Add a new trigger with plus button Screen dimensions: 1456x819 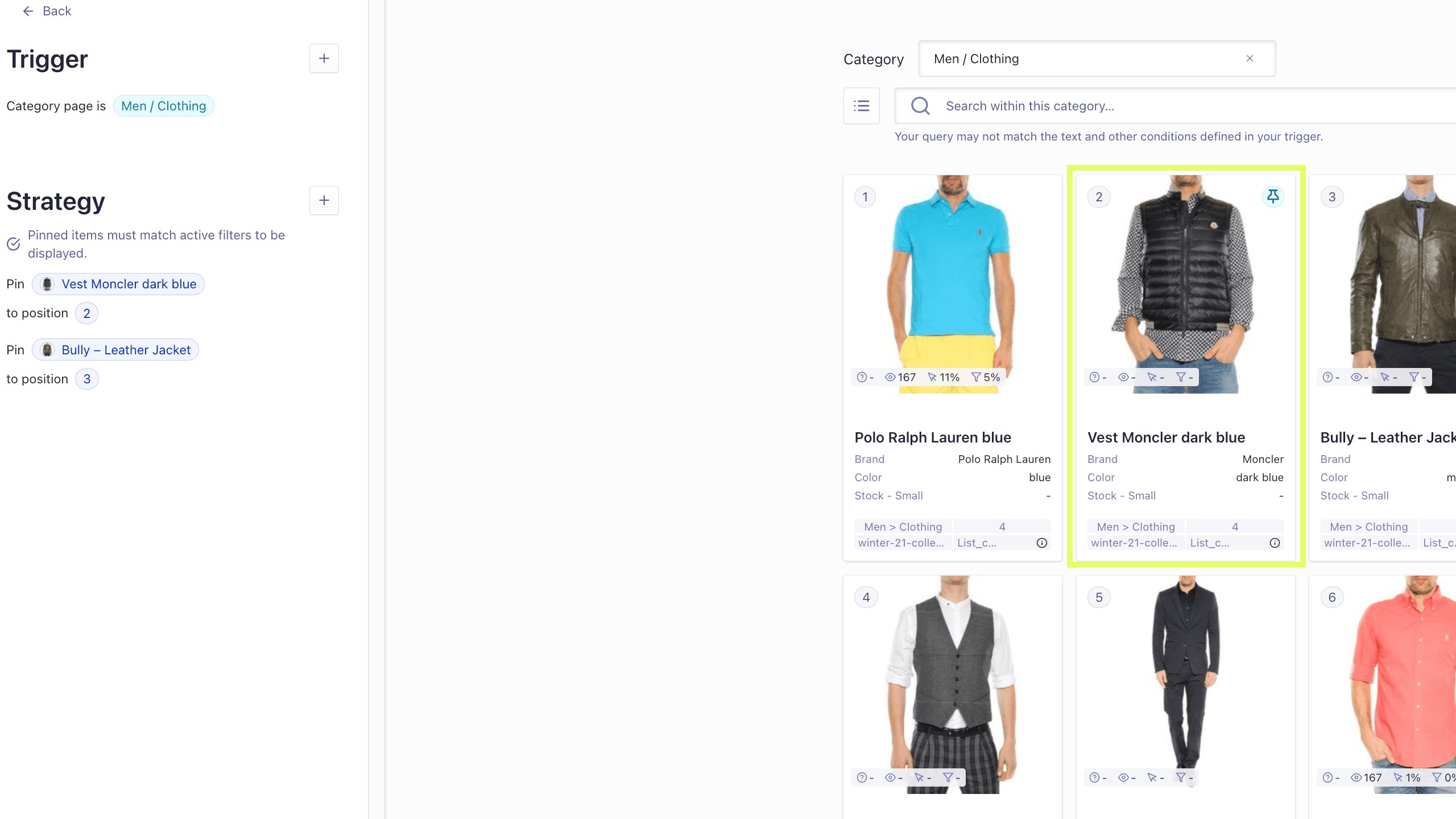324,59
